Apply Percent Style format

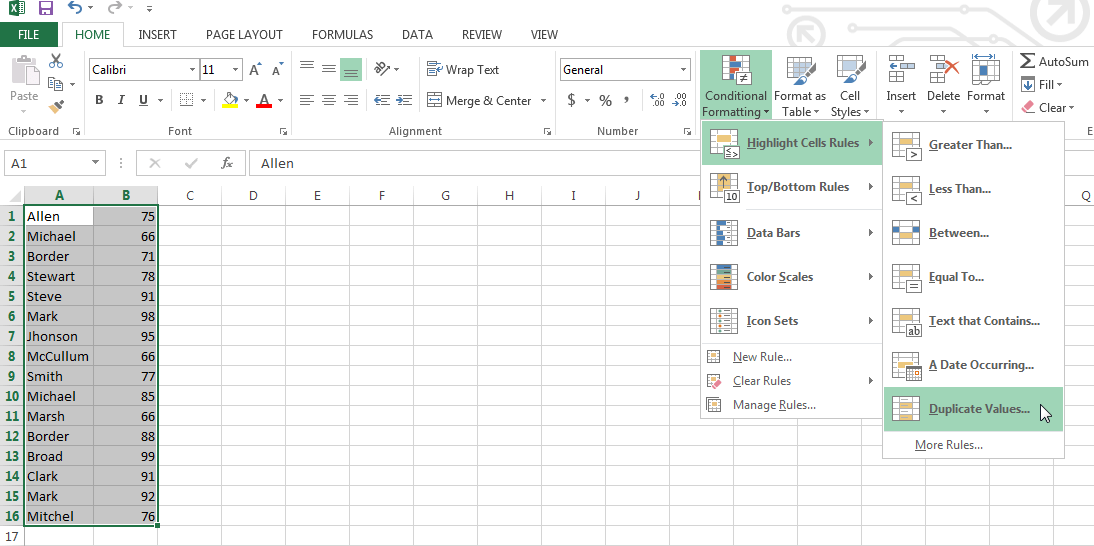(x=605, y=100)
